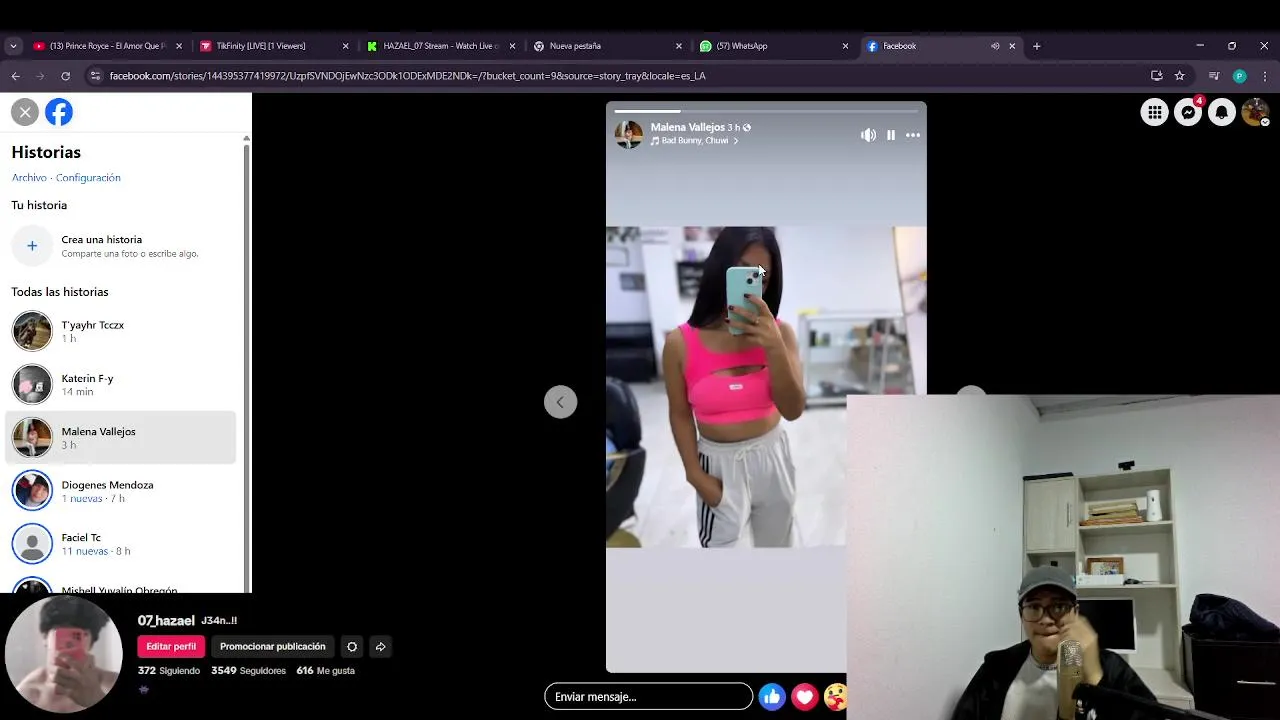1280x720 pixels.
Task: Open Malena Vallejos profile name in story
Action: point(687,127)
